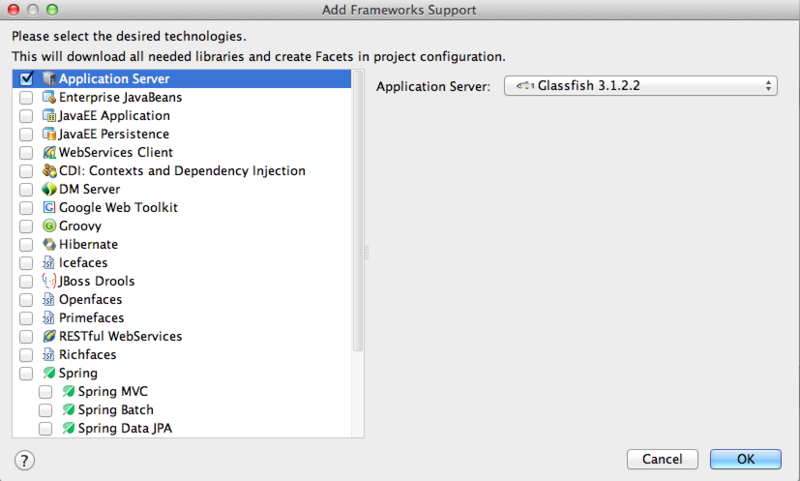Open the Application Server Glassfish dropdown
800x481 pixels.
coord(641,86)
